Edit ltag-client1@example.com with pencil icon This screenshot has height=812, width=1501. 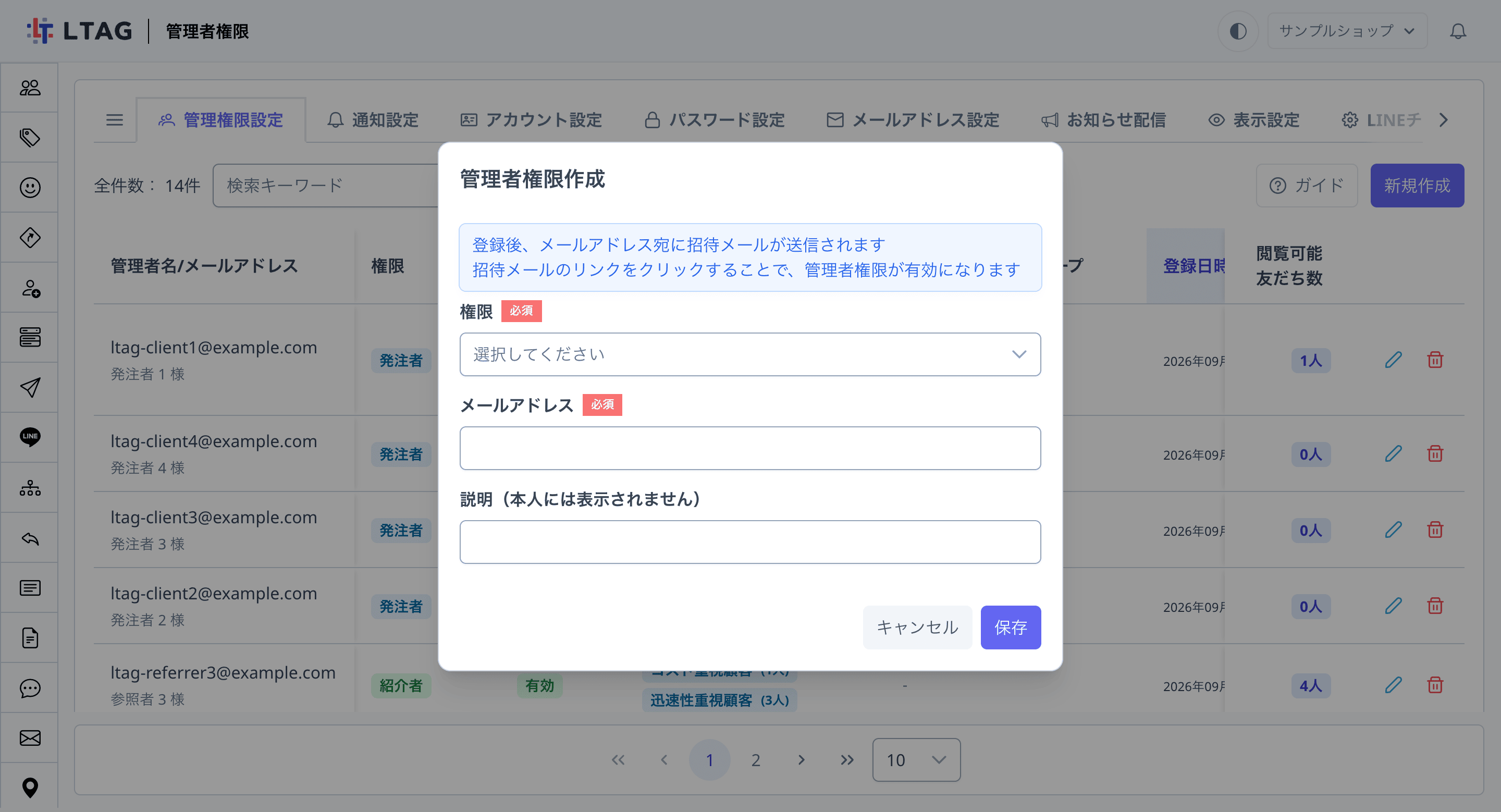pyautogui.click(x=1393, y=360)
